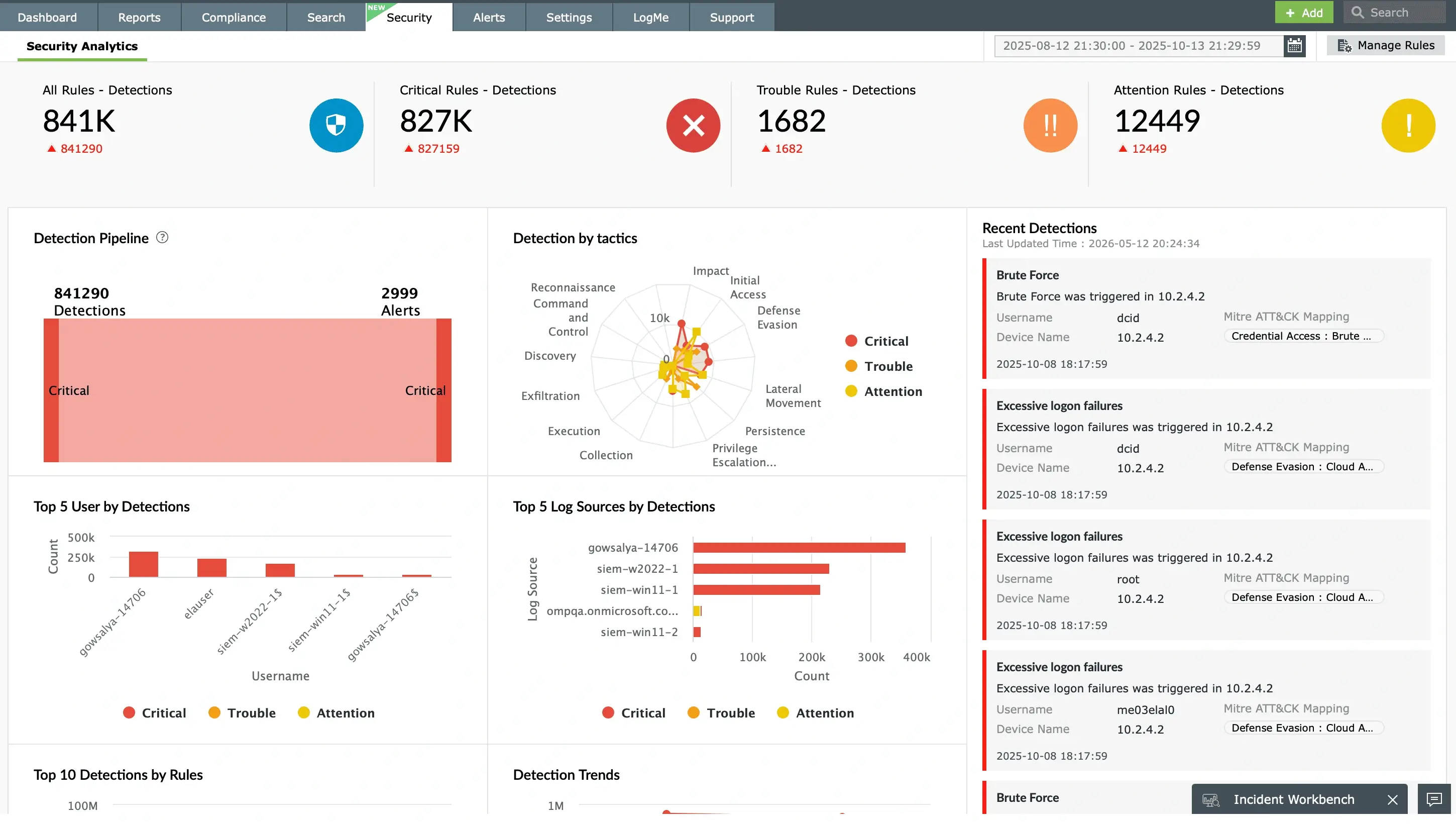1456x824 pixels.
Task: Toggle Critical in Top 5 User legend
Action: (x=154, y=712)
